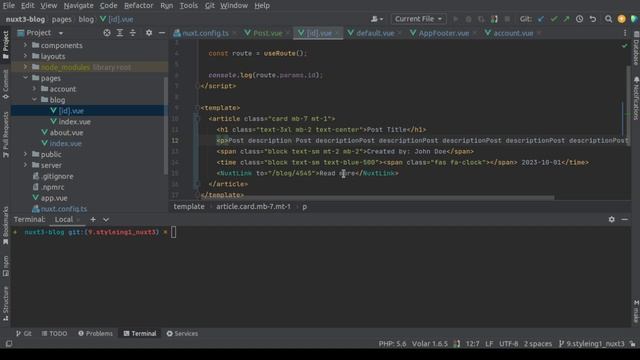Close the [id].vue editor tab
Screen dimensions: 640x360
(x=337, y=33)
